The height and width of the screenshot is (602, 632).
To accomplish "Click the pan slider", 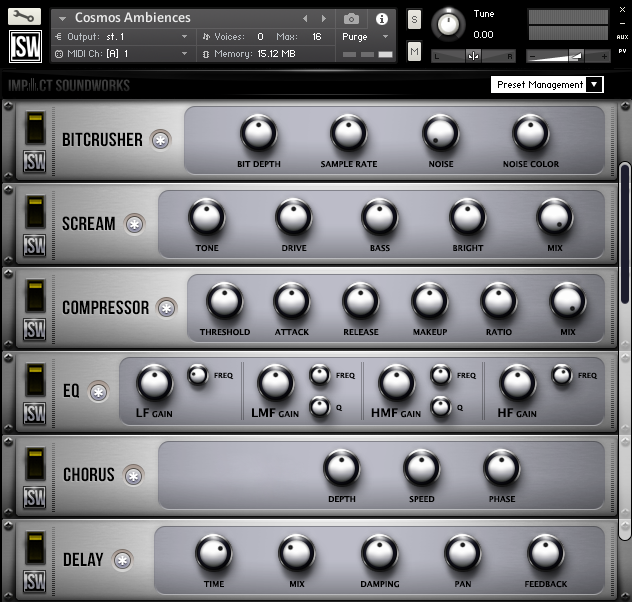I will 474,56.
